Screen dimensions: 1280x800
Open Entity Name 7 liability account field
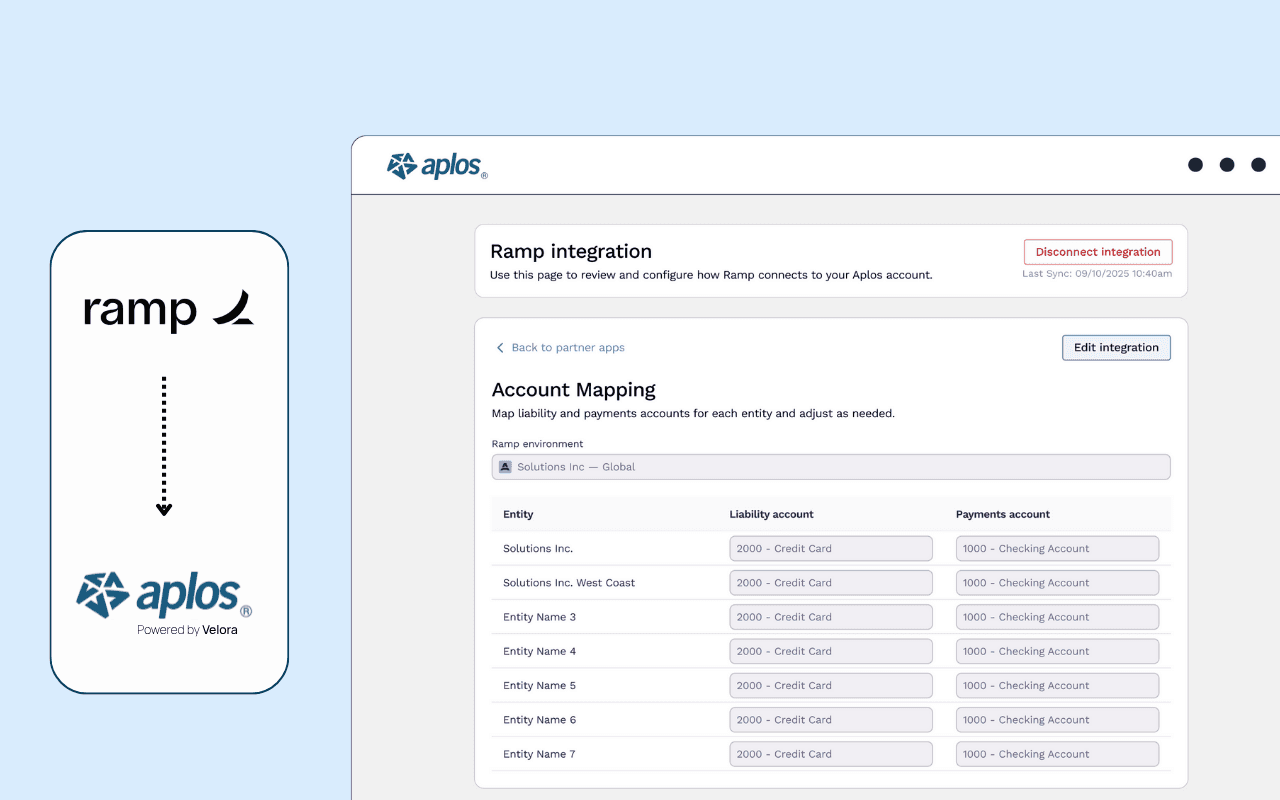click(830, 754)
